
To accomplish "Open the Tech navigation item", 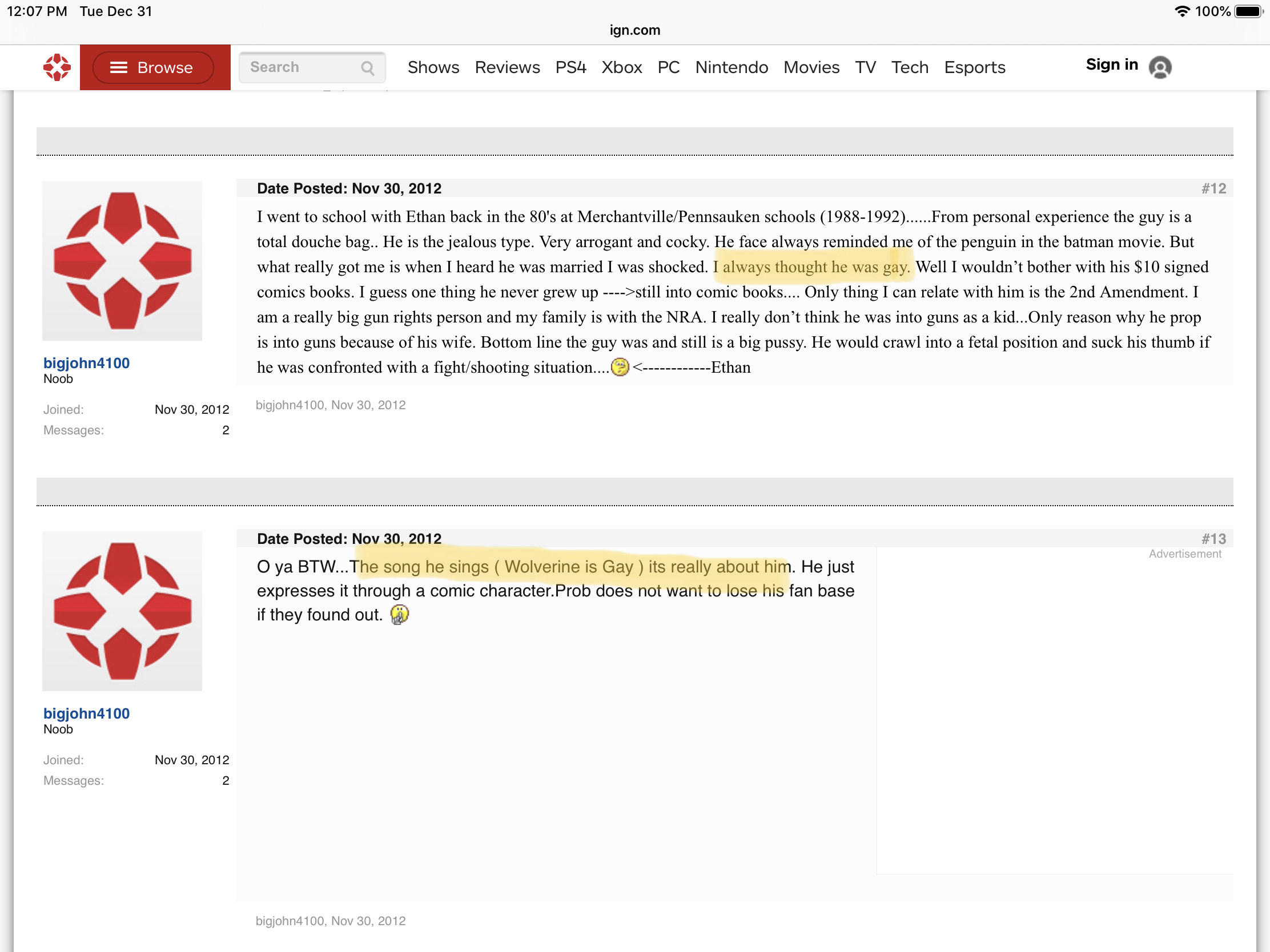I will click(x=910, y=68).
